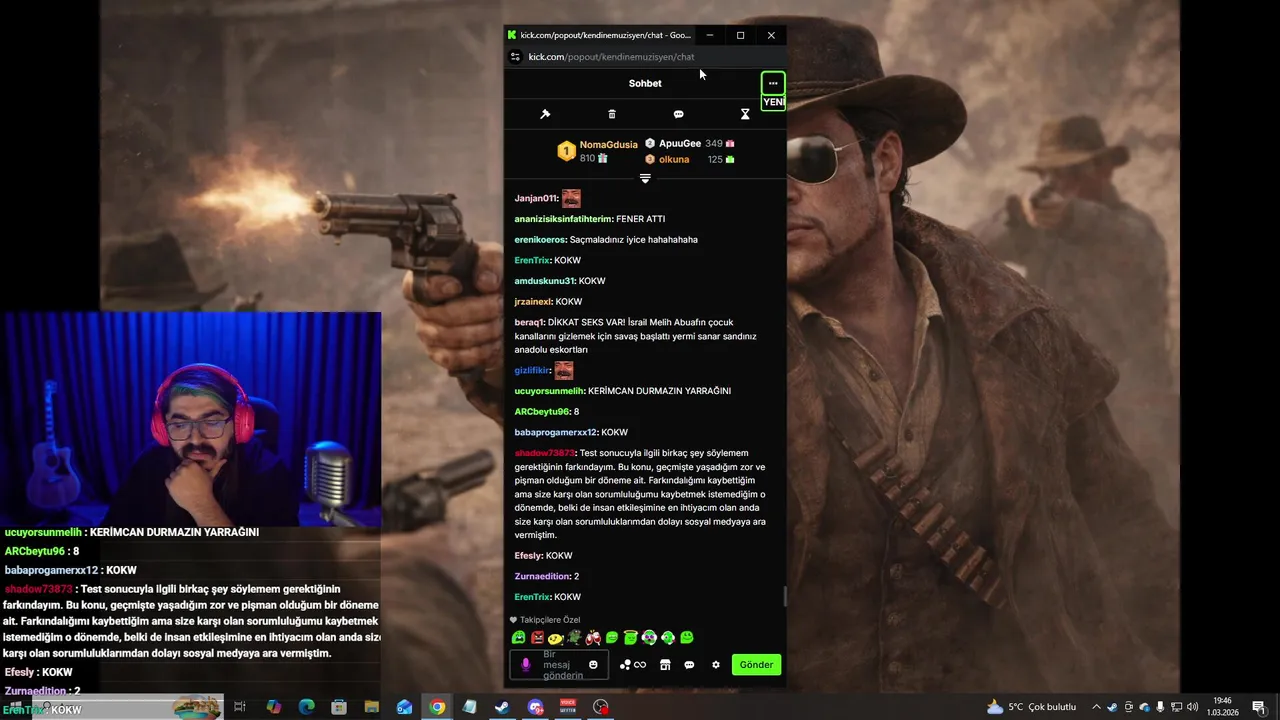Click username gizlifikir in chat
Screen dimensions: 1280x720
(x=532, y=371)
